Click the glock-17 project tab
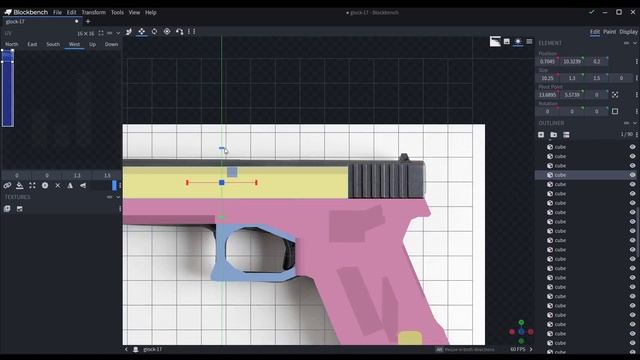Viewport: 640px width, 360px height. point(41,22)
